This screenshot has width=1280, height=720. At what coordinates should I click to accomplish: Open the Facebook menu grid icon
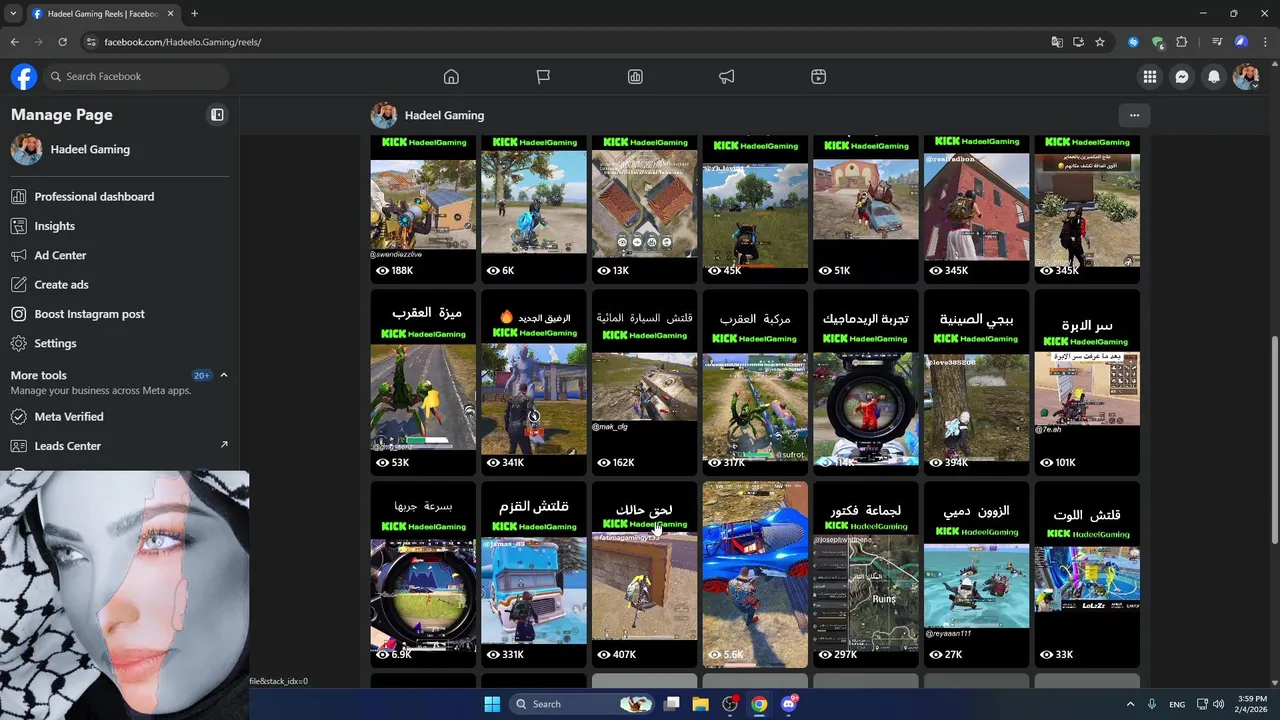(1150, 76)
